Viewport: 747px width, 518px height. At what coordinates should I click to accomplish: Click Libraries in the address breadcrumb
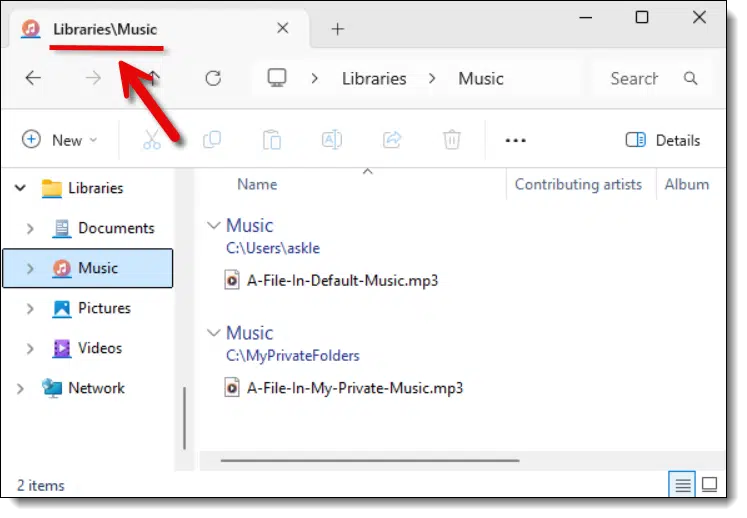pyautogui.click(x=374, y=78)
